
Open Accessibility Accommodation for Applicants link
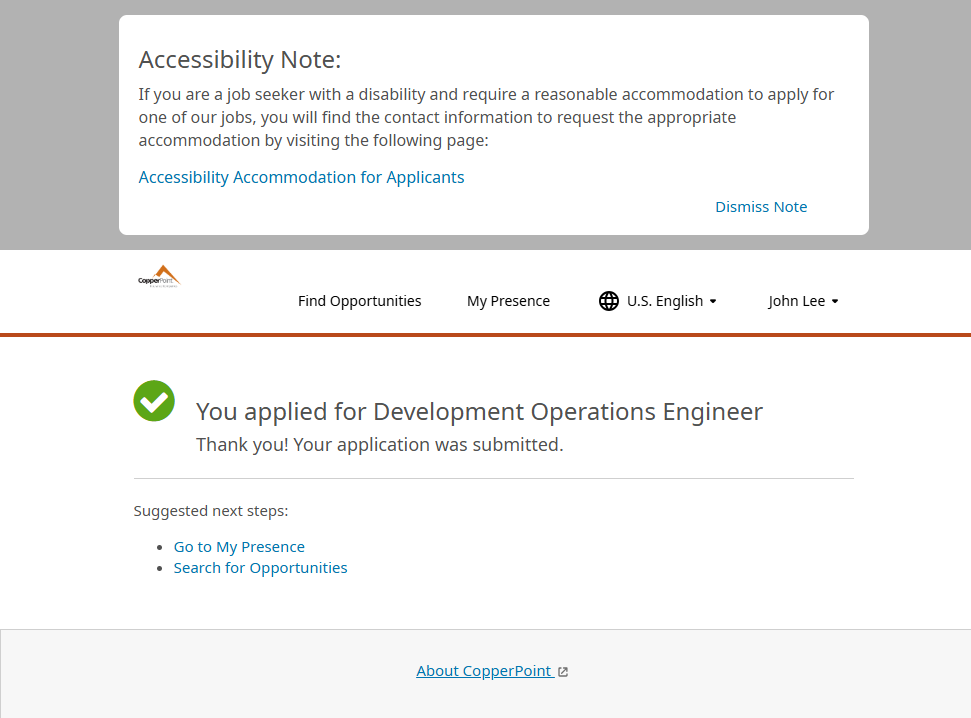tap(301, 177)
